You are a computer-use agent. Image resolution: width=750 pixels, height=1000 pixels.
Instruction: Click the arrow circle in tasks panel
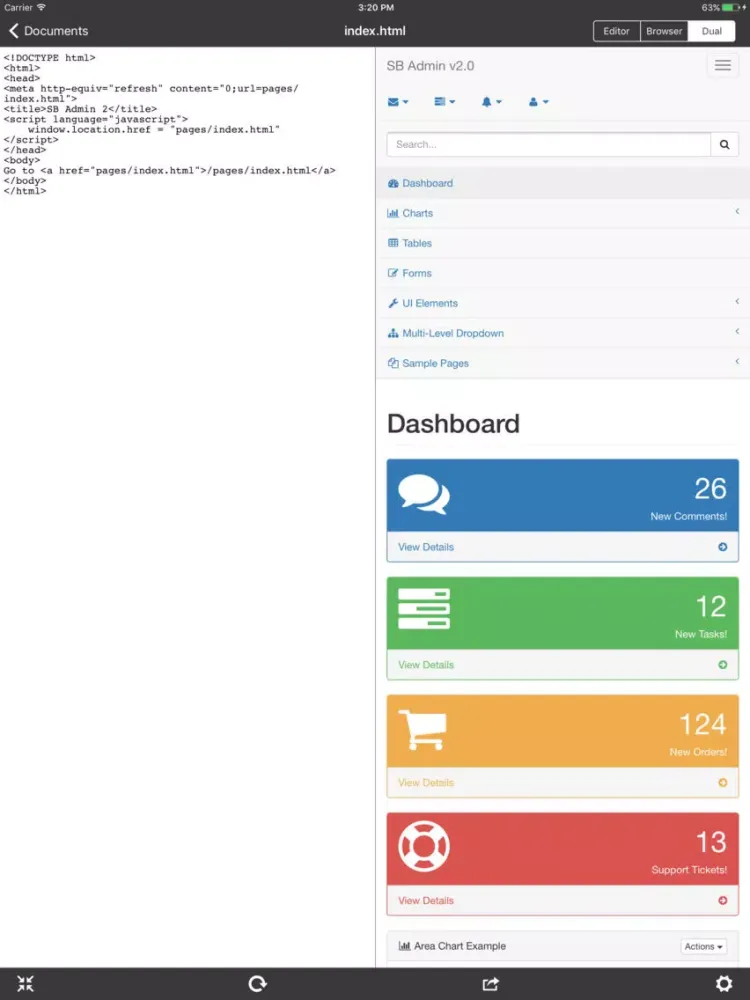[x=723, y=665]
